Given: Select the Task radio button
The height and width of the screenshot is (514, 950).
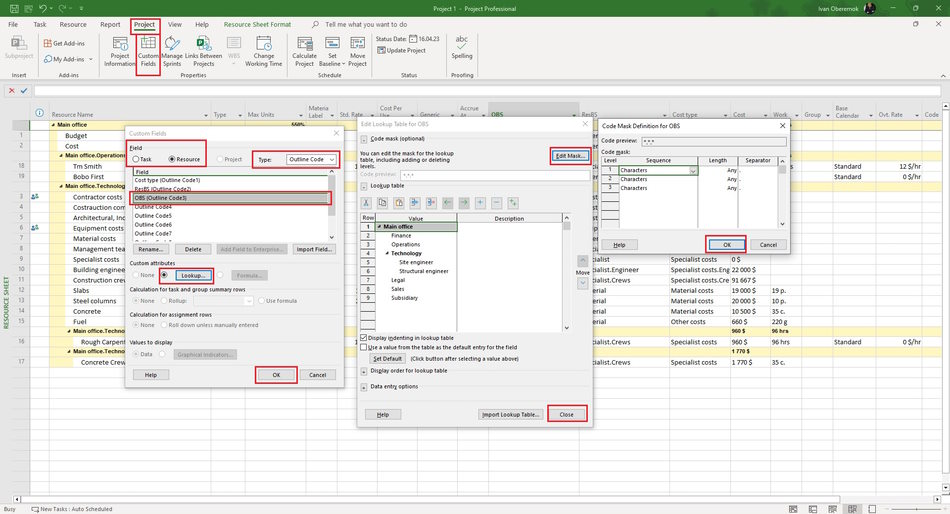Looking at the screenshot, I should click(136, 159).
